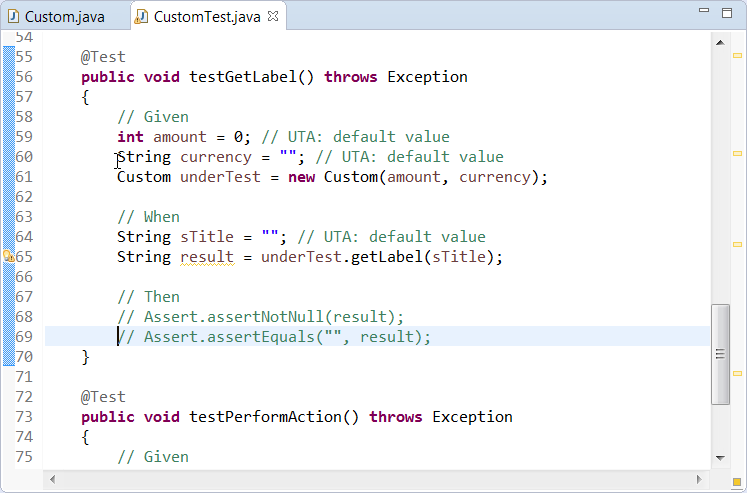Click the // Then comment
The width and height of the screenshot is (747, 493).
[149, 297]
